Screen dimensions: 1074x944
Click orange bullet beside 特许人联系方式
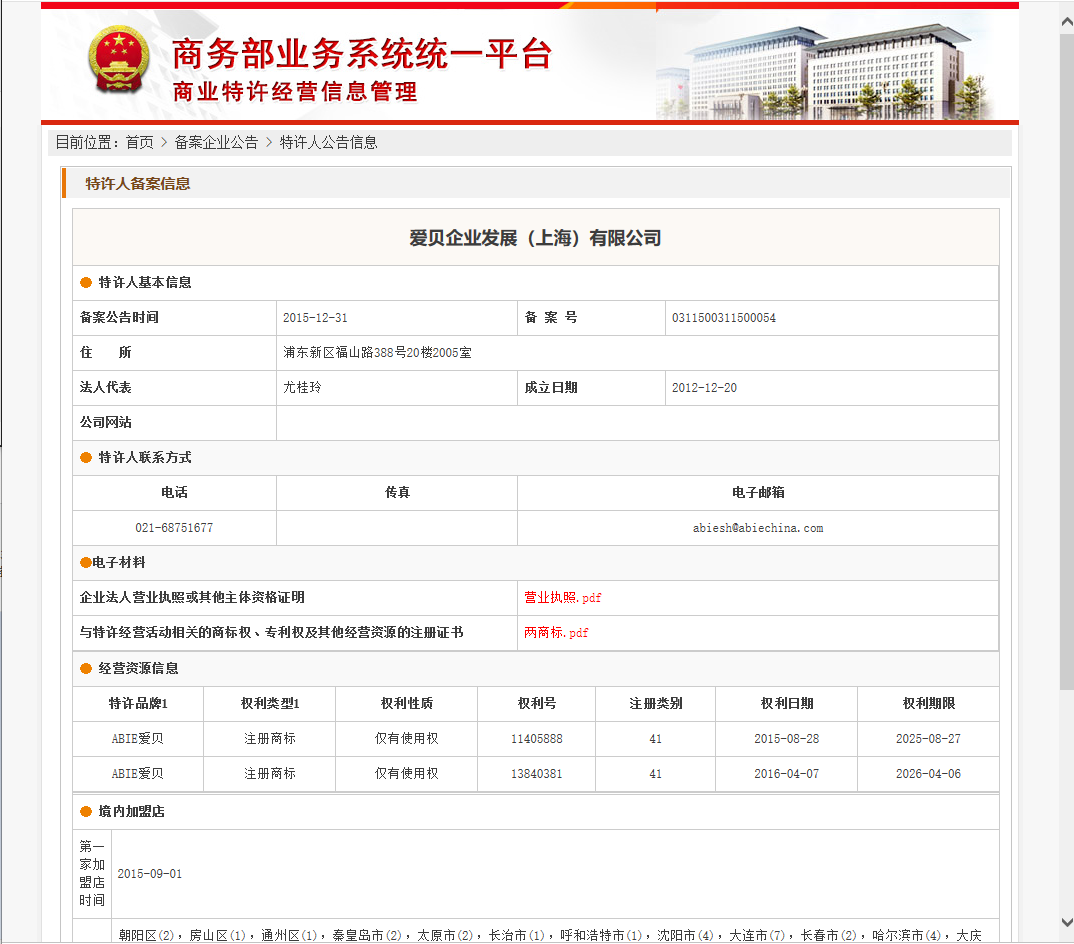coord(86,458)
